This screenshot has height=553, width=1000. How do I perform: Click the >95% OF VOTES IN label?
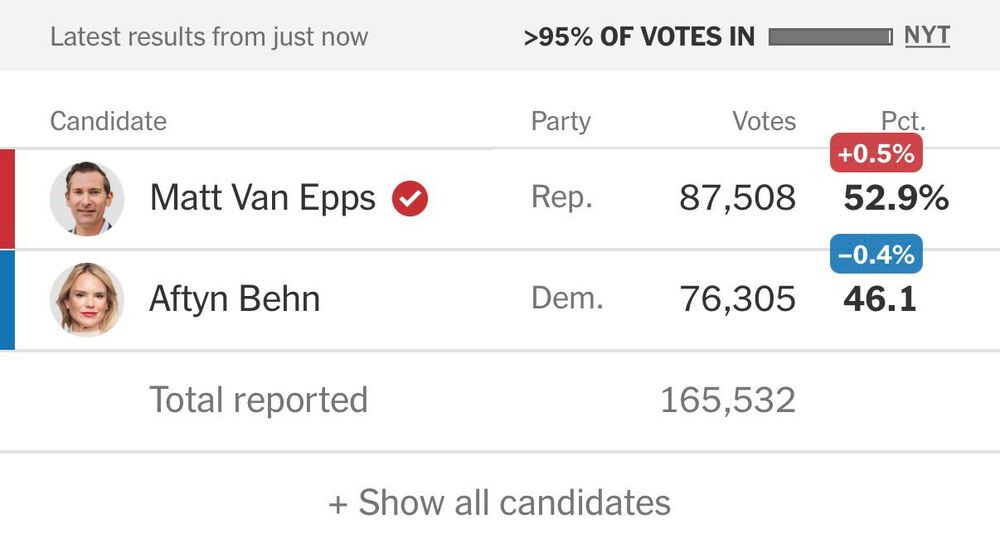tap(639, 38)
